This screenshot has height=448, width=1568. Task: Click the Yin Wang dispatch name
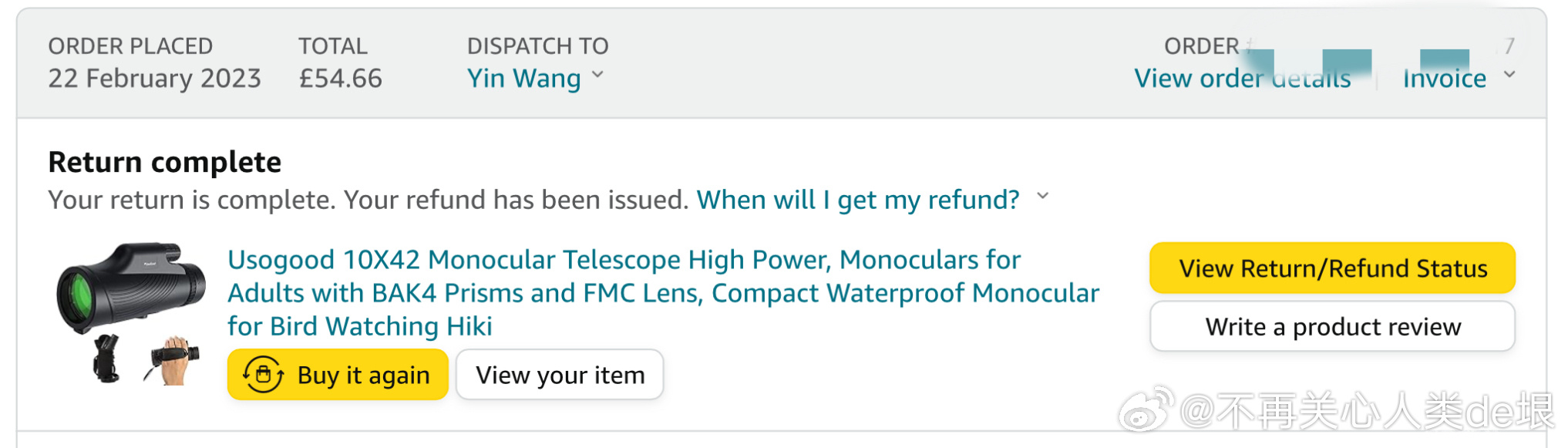tap(523, 79)
